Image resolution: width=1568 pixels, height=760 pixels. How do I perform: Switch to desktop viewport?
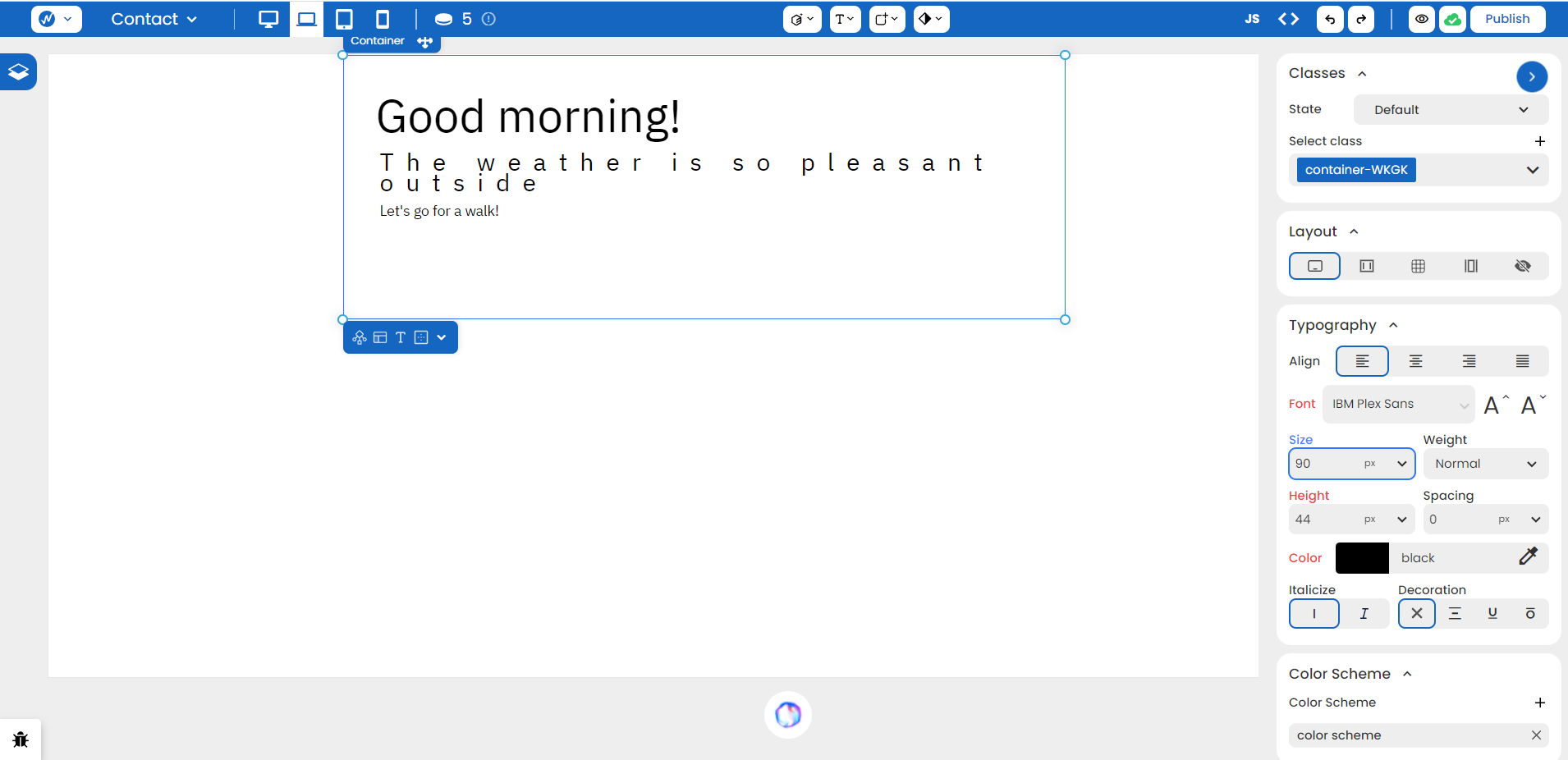[268, 19]
